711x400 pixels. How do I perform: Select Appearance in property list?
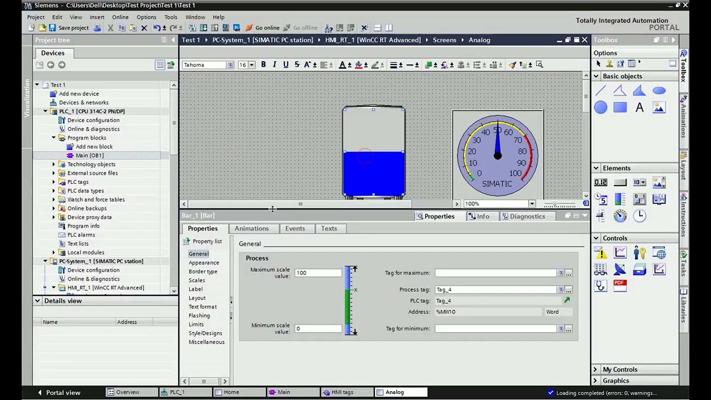pyautogui.click(x=204, y=263)
